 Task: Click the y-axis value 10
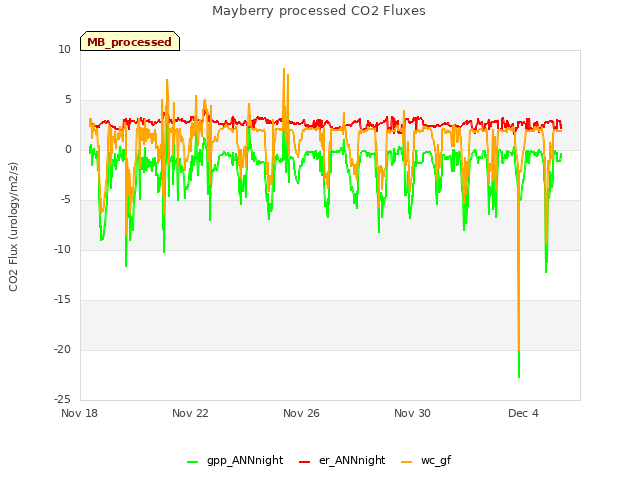[x=64, y=50]
